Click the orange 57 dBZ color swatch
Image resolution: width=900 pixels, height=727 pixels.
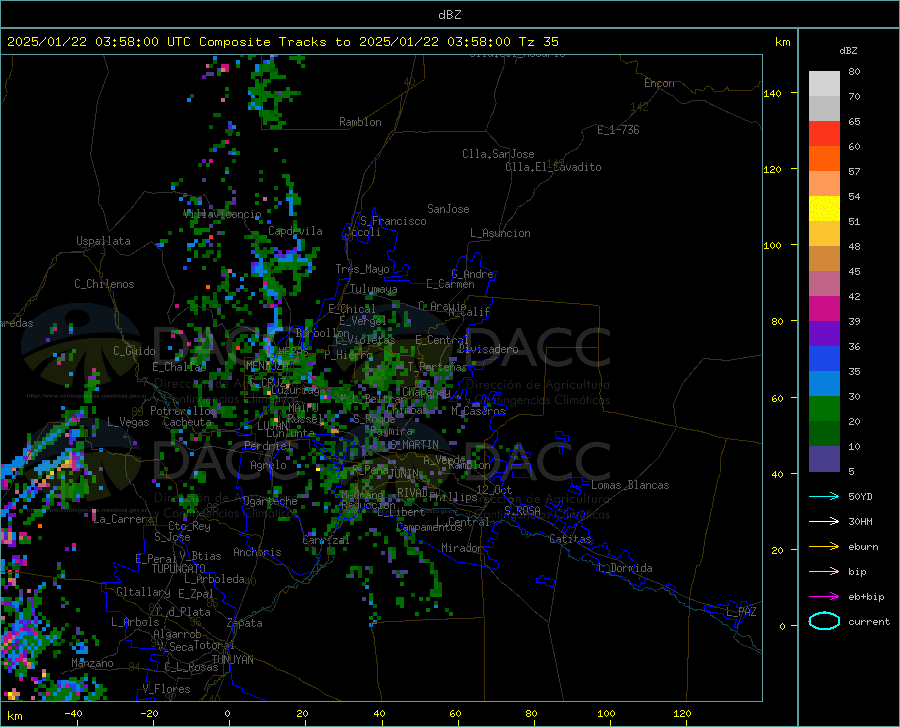click(824, 159)
